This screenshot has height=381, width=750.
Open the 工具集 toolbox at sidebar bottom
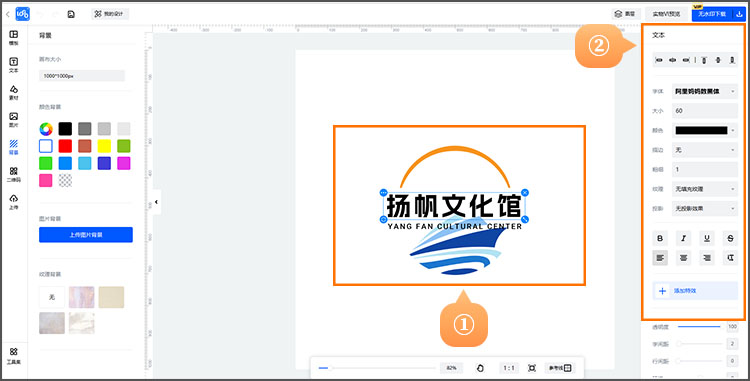(x=14, y=356)
